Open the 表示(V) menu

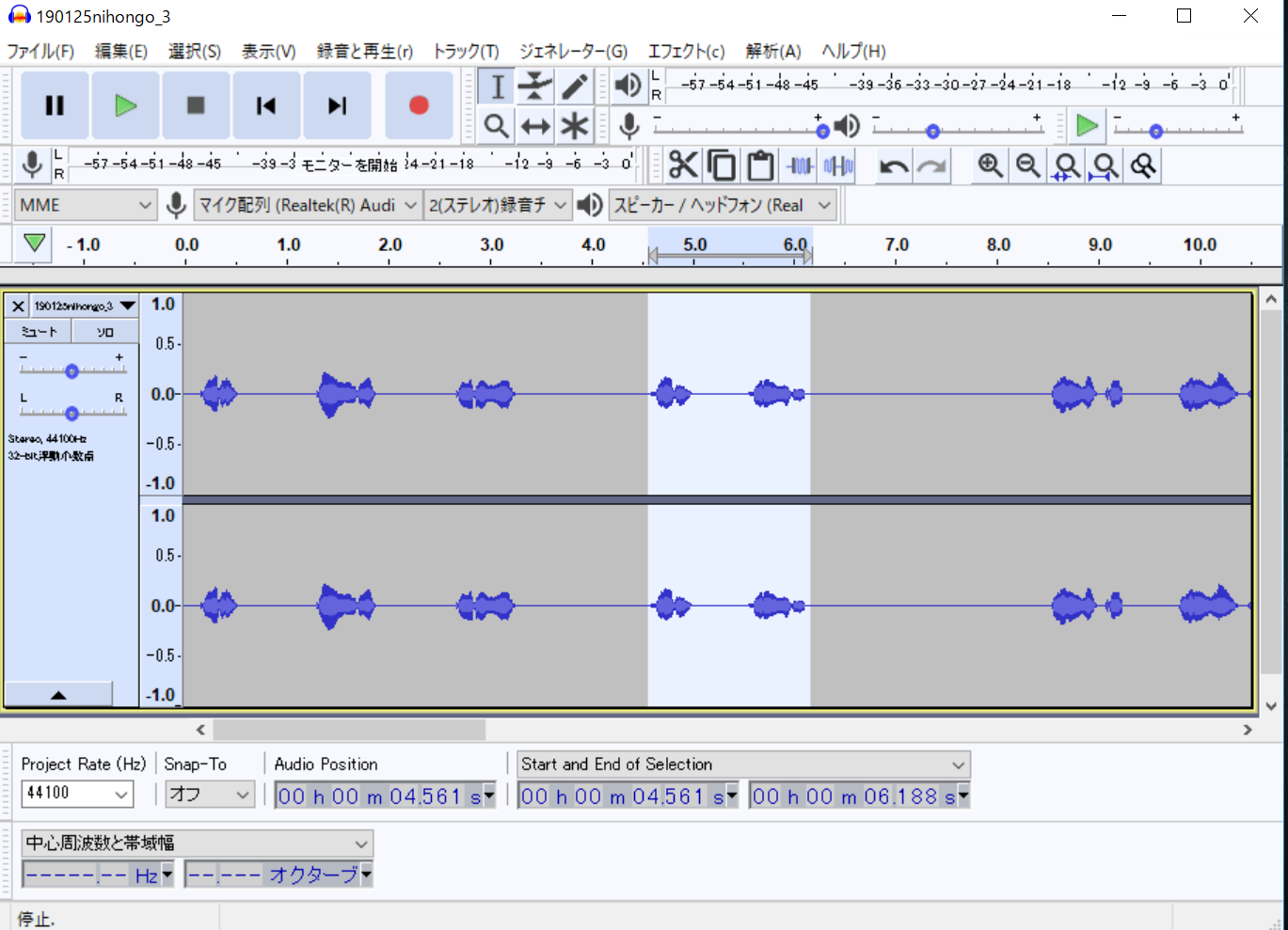pyautogui.click(x=268, y=51)
